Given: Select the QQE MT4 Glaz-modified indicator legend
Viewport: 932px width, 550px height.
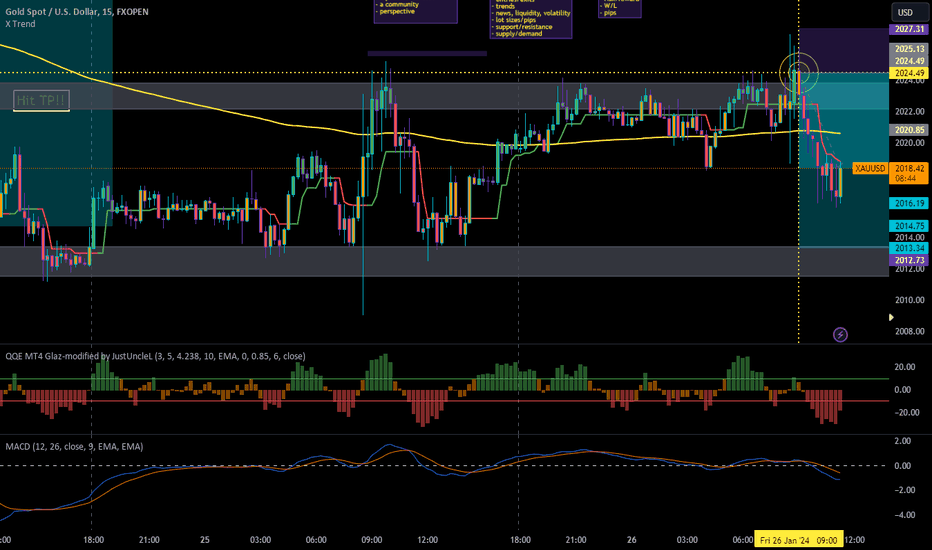Looking at the screenshot, I should pyautogui.click(x=155, y=356).
